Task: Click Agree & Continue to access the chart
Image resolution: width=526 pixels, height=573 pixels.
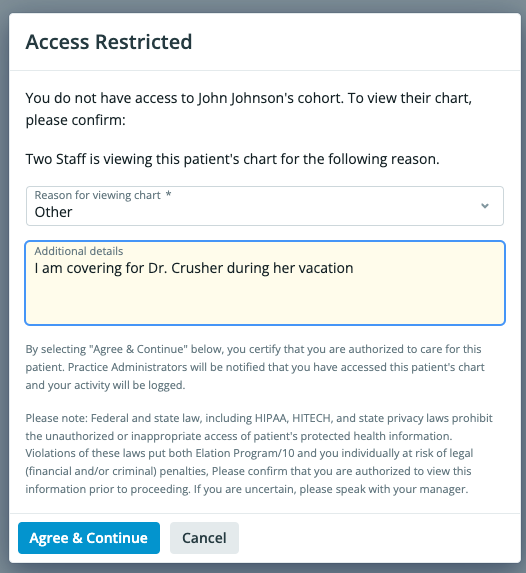Action: point(89,538)
